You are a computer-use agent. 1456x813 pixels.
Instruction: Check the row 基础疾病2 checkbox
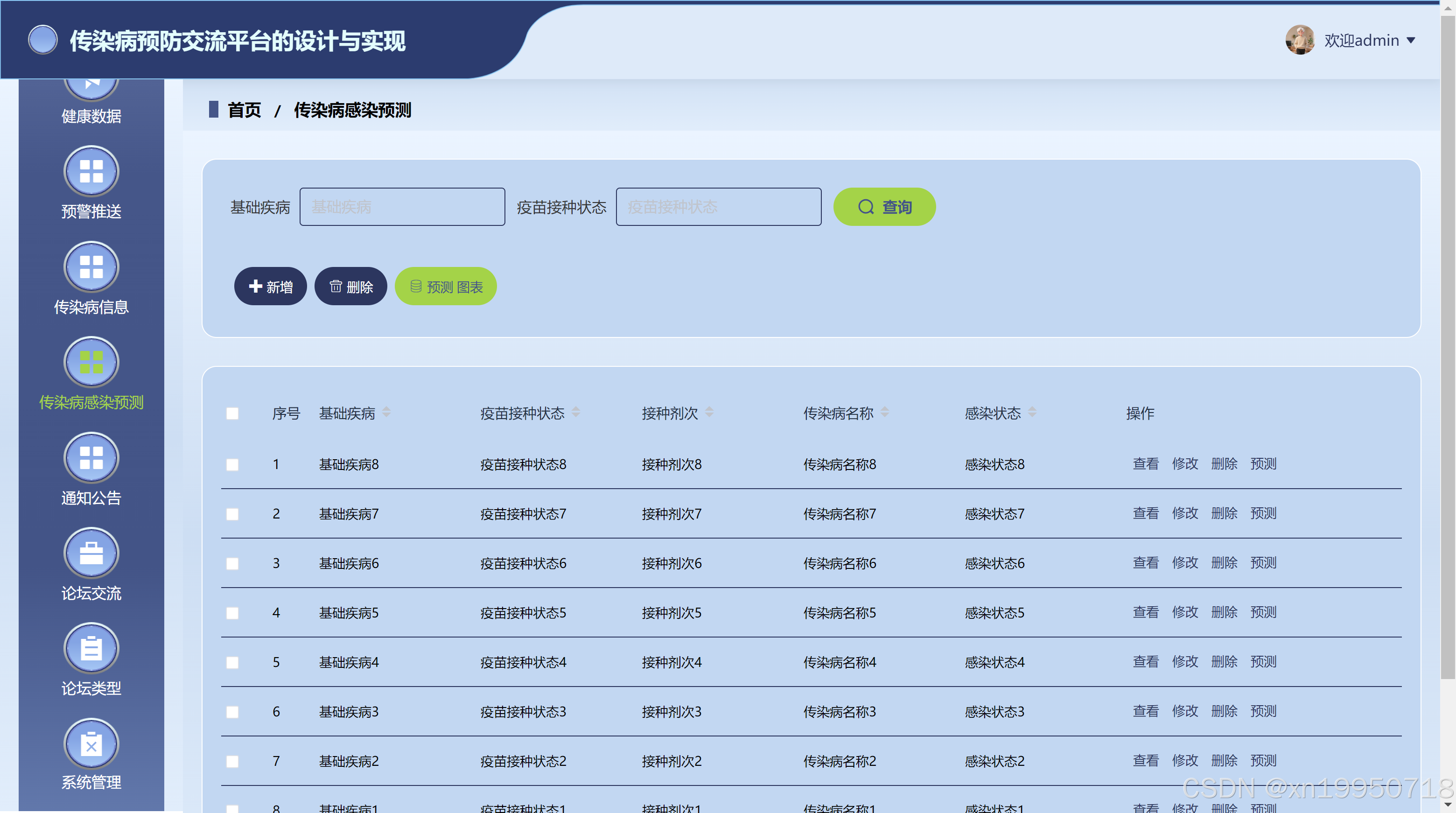(232, 761)
